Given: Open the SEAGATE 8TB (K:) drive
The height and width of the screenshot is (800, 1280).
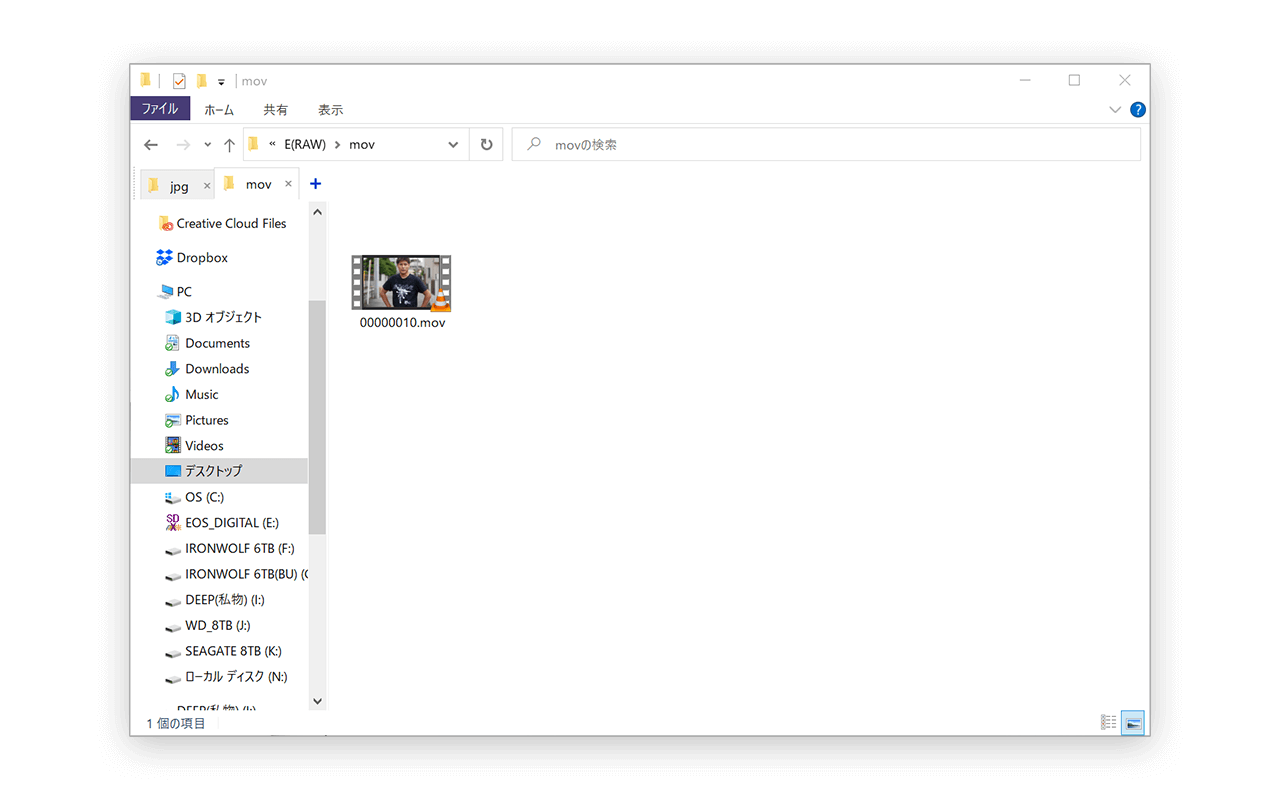Looking at the screenshot, I should pos(233,651).
